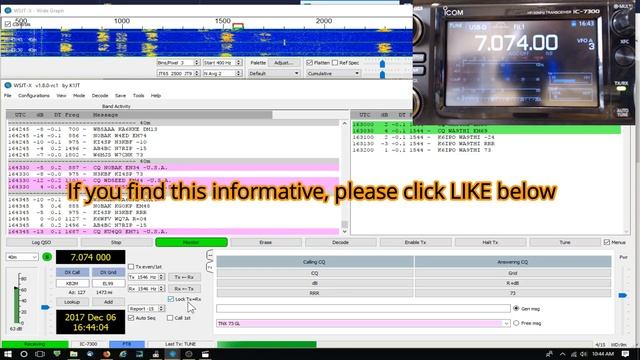The height and width of the screenshot is (360, 640).
Task: Open the View menu
Action: click(61, 96)
